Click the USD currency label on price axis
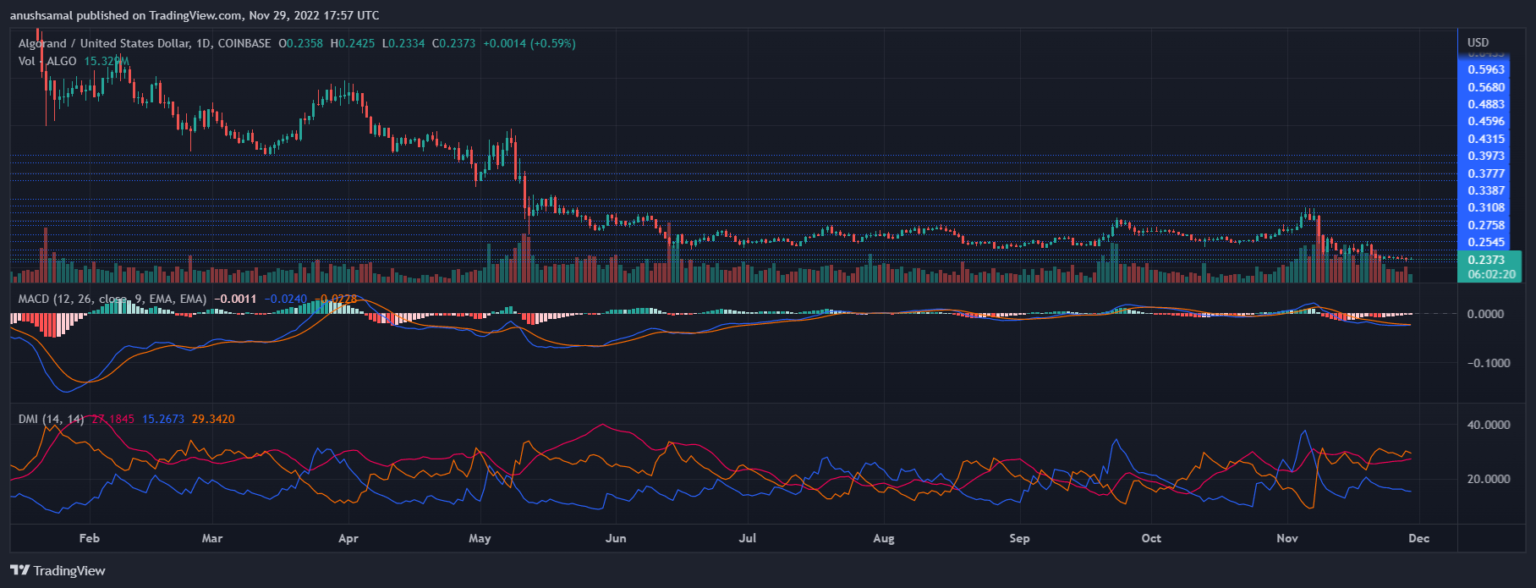Image resolution: width=1536 pixels, height=588 pixels. [x=1477, y=42]
